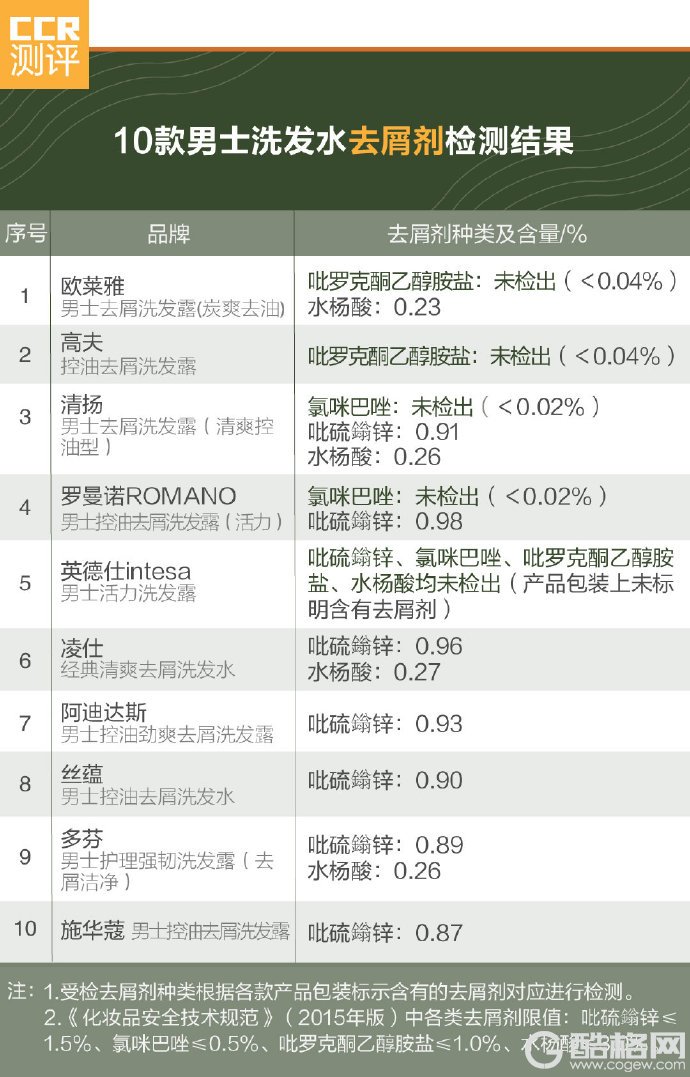Click '水杨酸：0.23' value
690x1077 pixels.
(374, 306)
